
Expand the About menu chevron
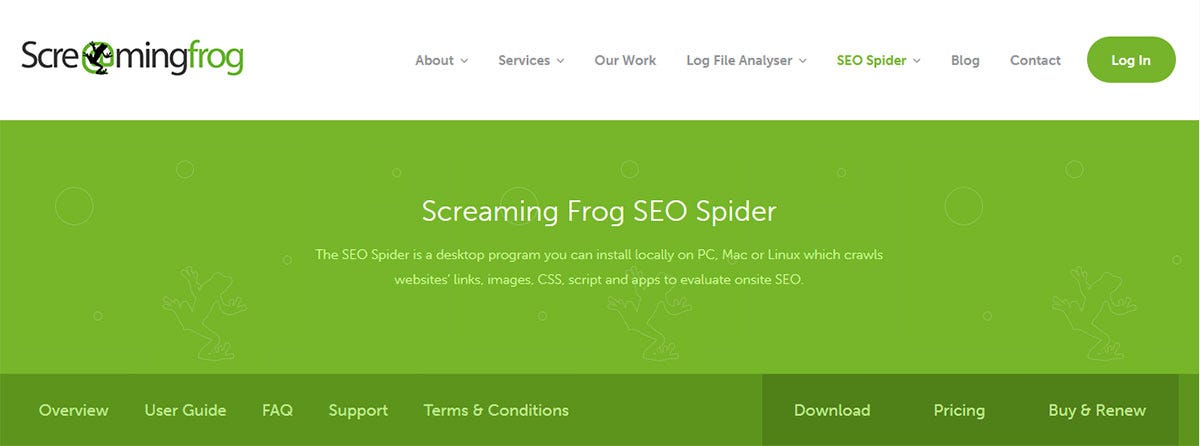pyautogui.click(x=464, y=61)
